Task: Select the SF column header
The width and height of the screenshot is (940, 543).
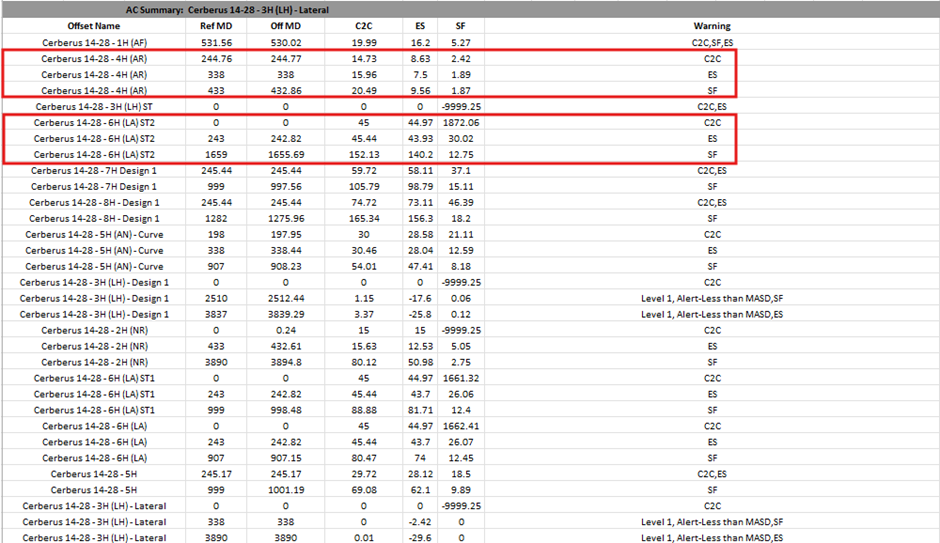Action: [x=460, y=25]
